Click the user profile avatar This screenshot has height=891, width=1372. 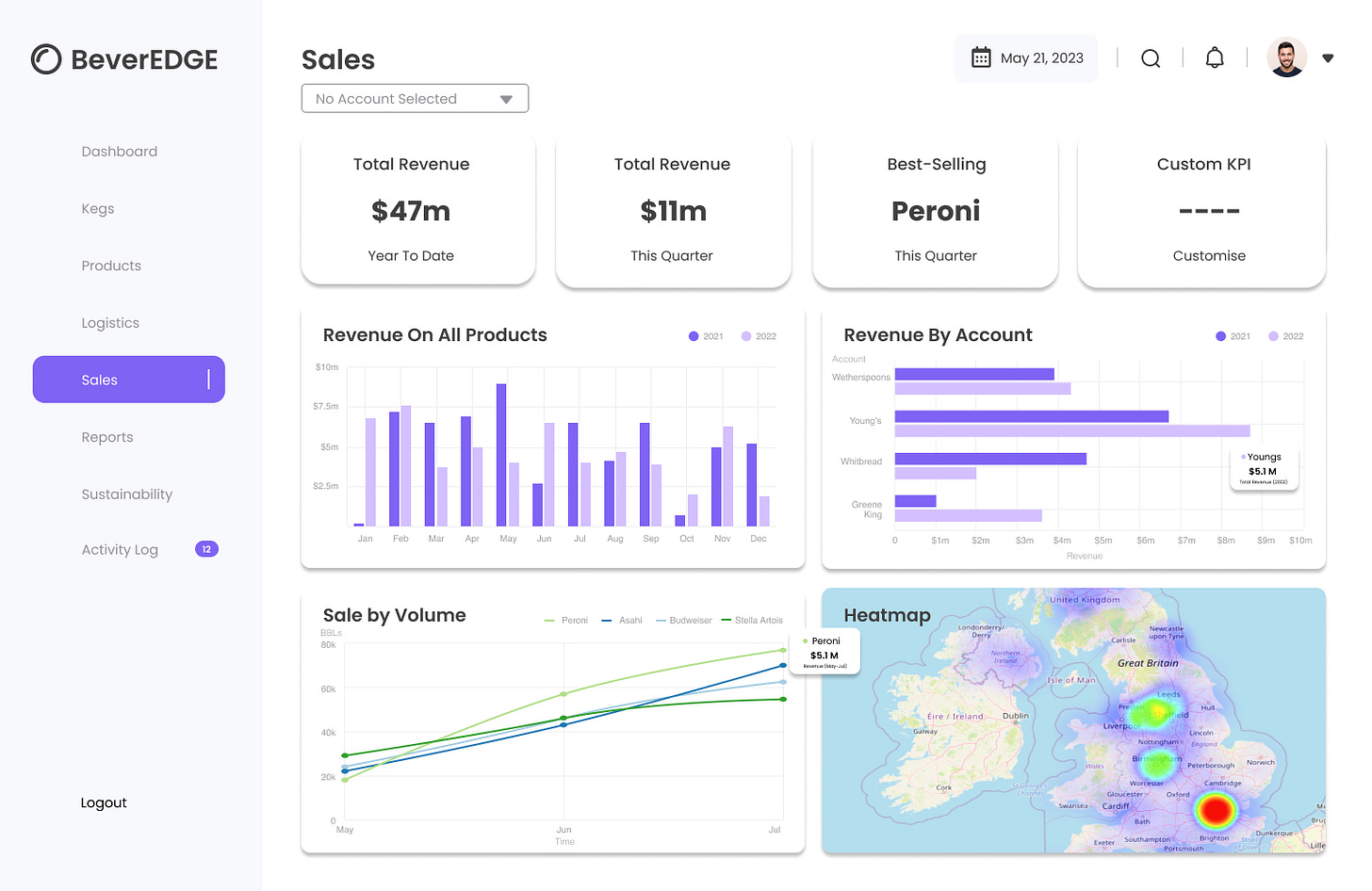tap(1286, 57)
